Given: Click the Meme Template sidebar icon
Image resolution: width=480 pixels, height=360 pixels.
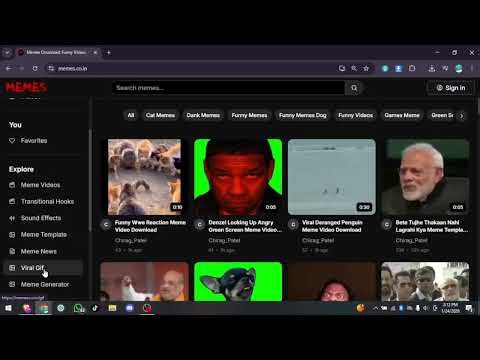Looking at the screenshot, I should click(12, 235).
